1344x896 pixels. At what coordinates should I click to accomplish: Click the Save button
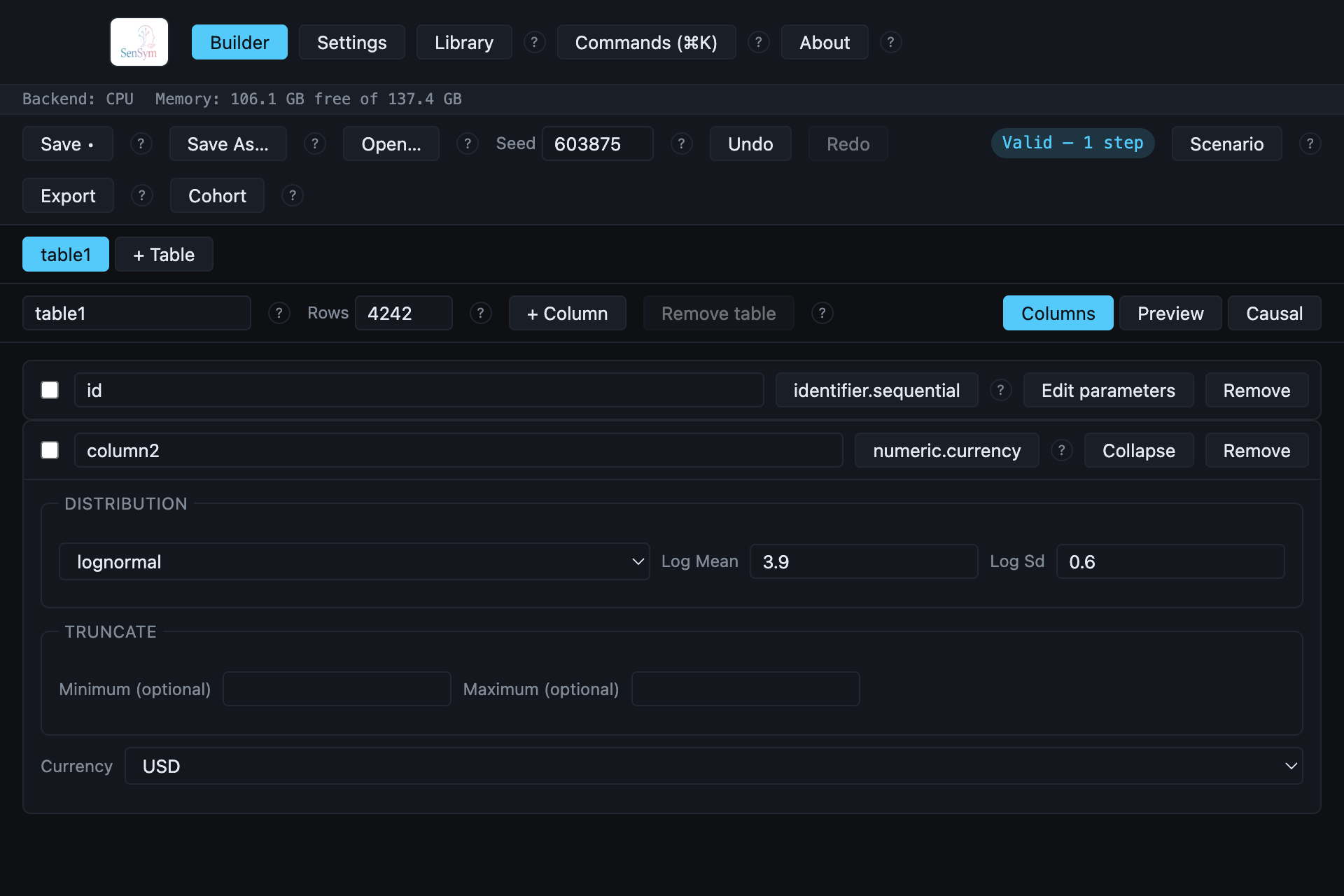tap(68, 143)
